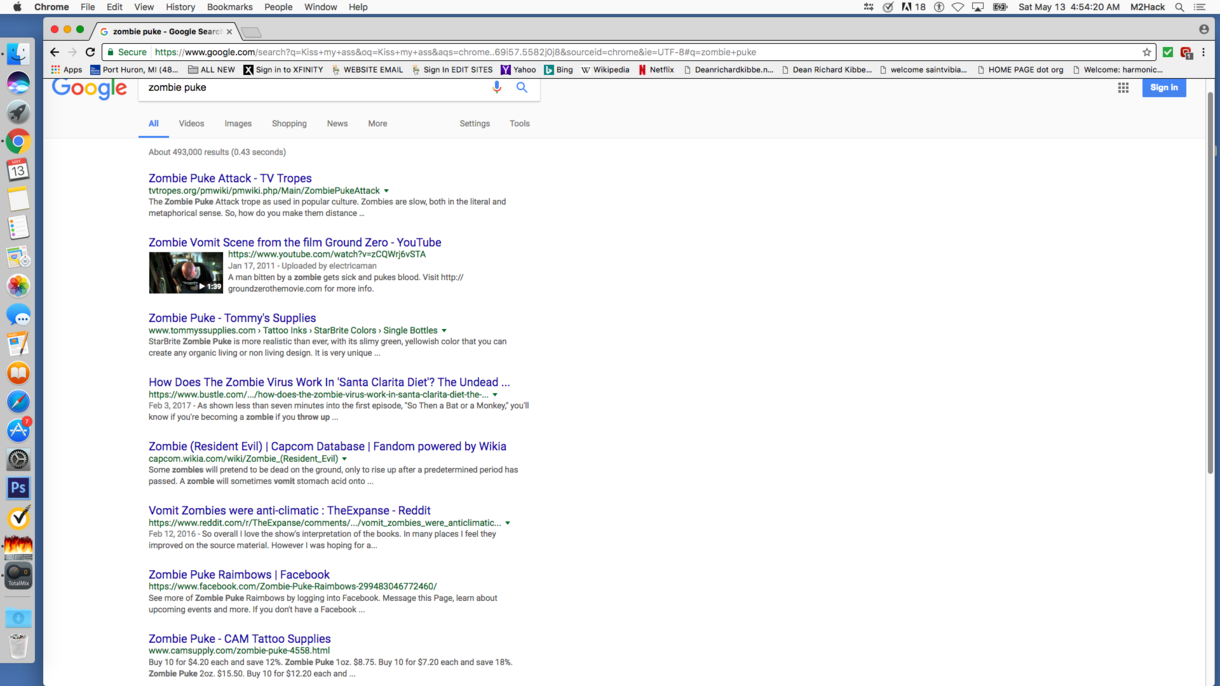The height and width of the screenshot is (686, 1220).
Task: Open the ALL NEW bookmarks folder
Action: (211, 70)
